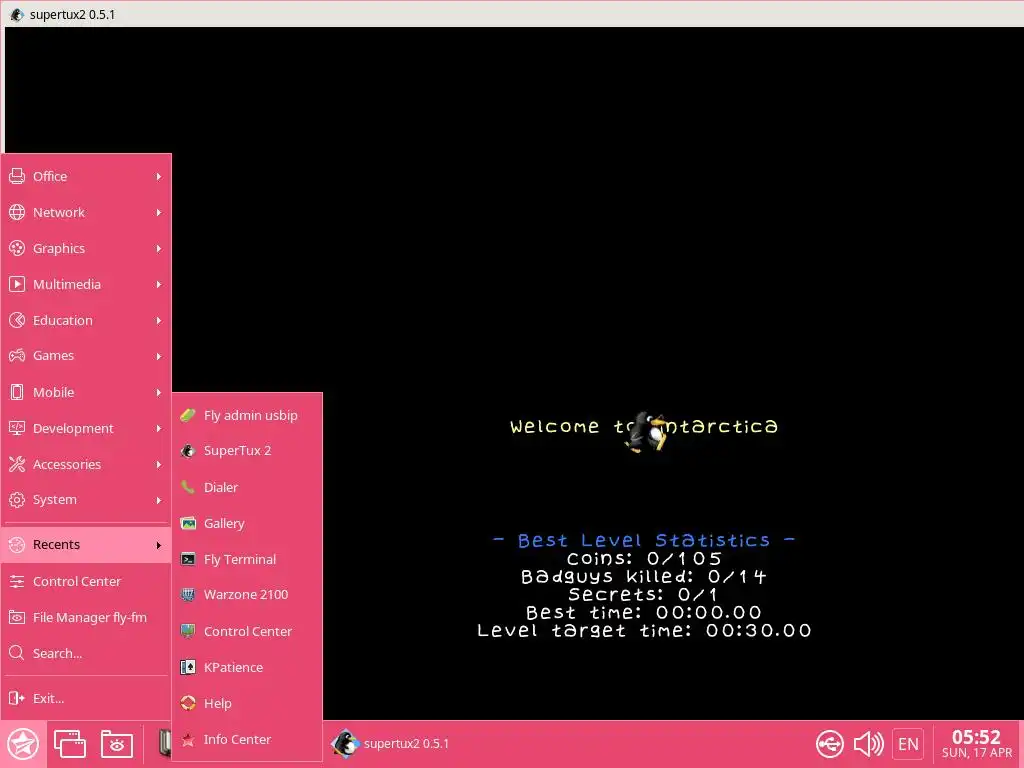Choose the Search... menu entry

tap(86, 653)
